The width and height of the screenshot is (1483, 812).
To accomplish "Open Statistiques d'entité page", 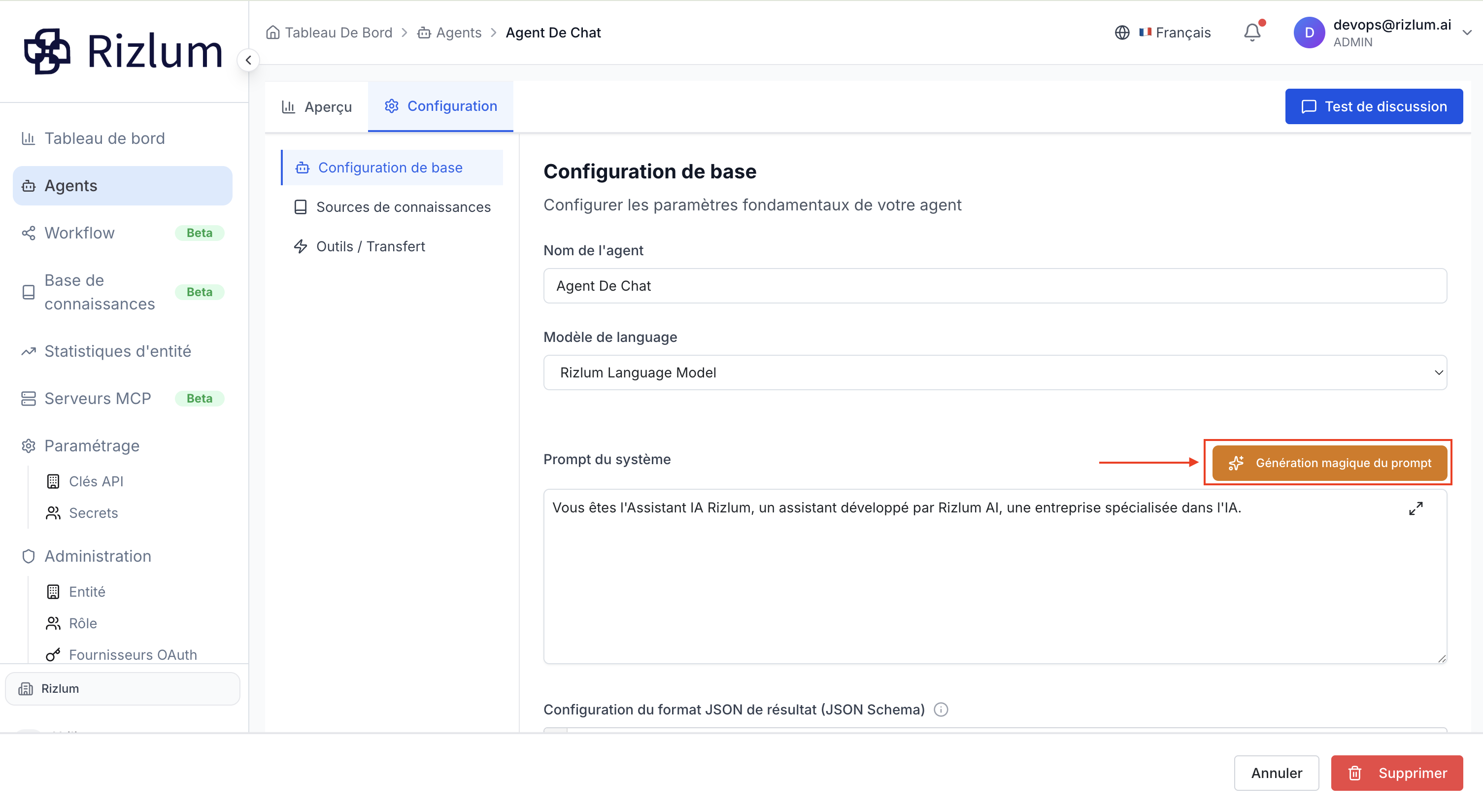I will [x=123, y=351].
